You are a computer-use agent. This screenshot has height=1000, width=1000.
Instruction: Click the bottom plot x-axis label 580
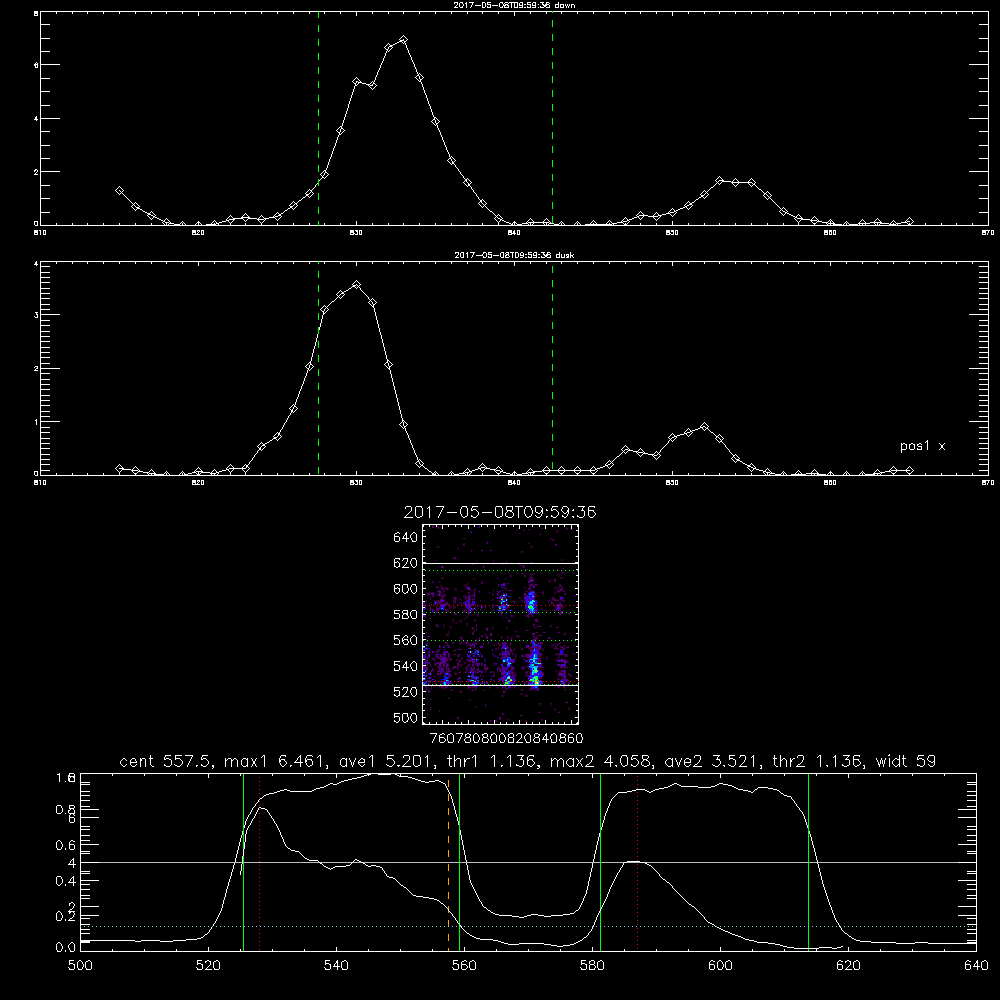point(592,966)
